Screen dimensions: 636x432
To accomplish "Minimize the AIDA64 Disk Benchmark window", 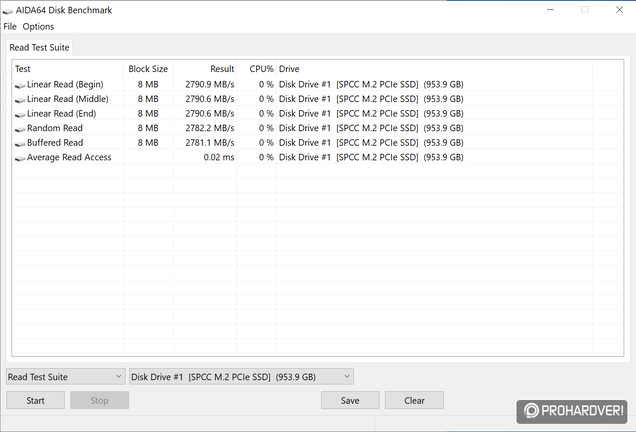I will pos(550,10).
